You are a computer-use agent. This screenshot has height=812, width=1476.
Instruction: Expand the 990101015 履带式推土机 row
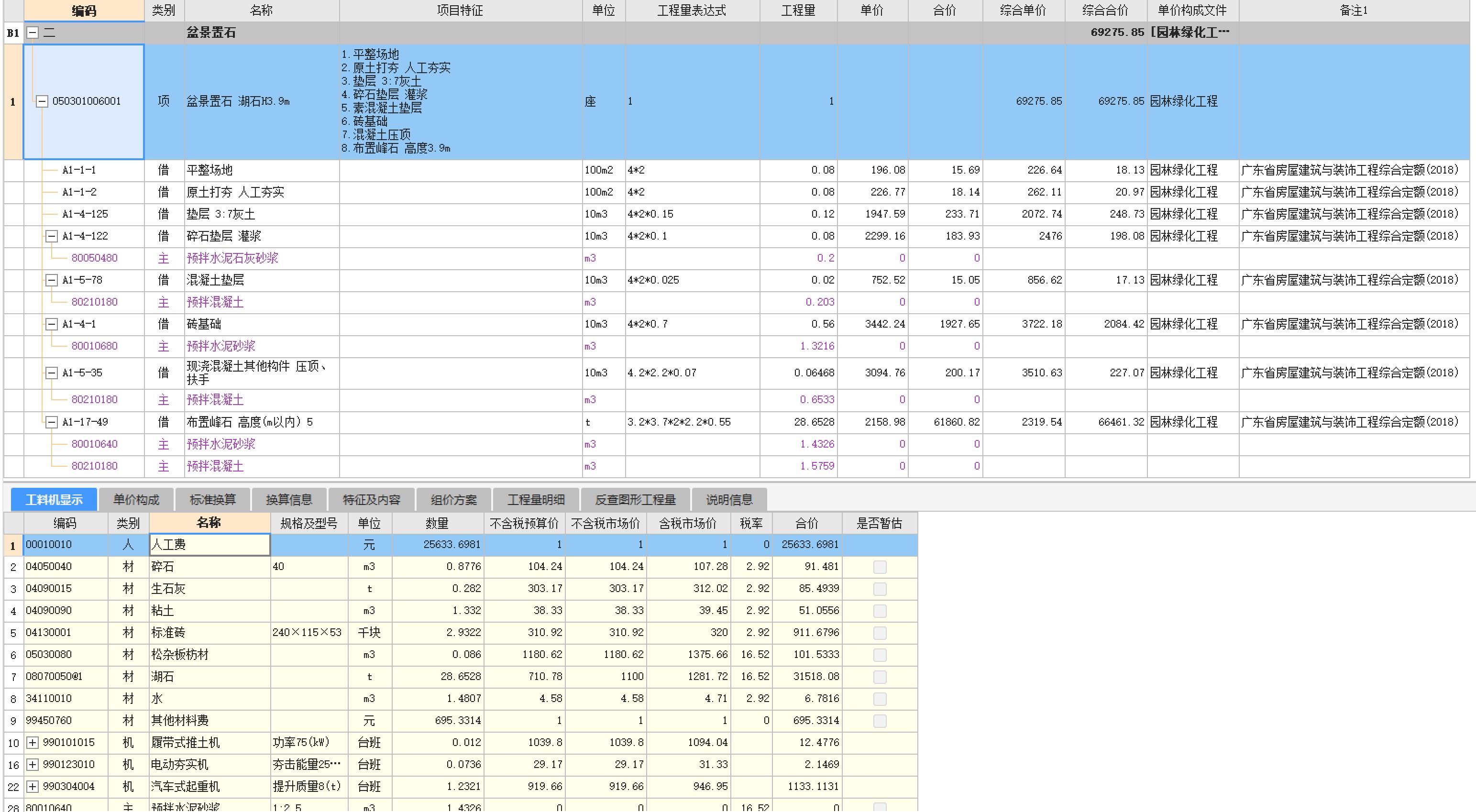(x=33, y=743)
